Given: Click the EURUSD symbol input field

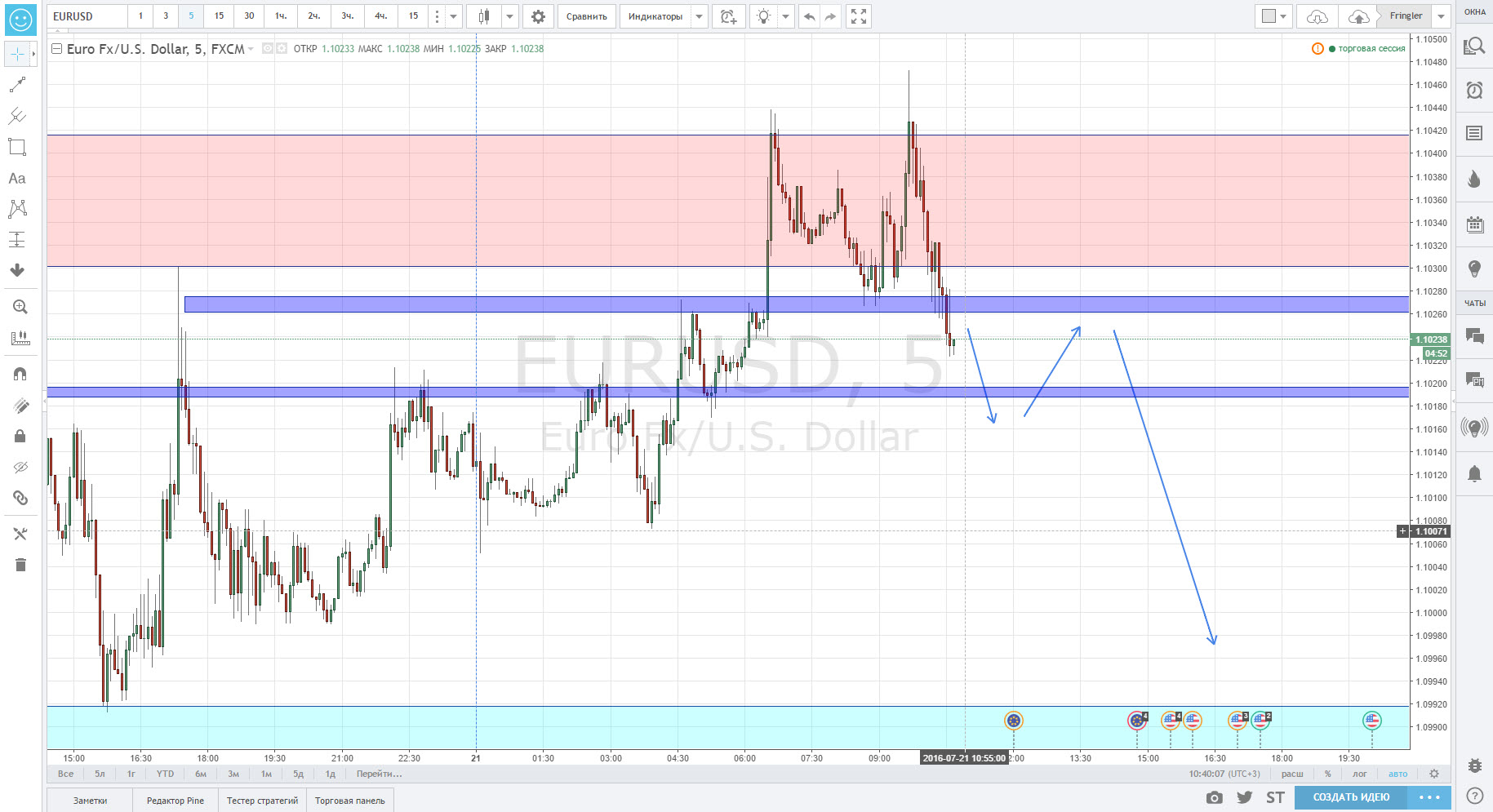Looking at the screenshot, I should point(87,16).
